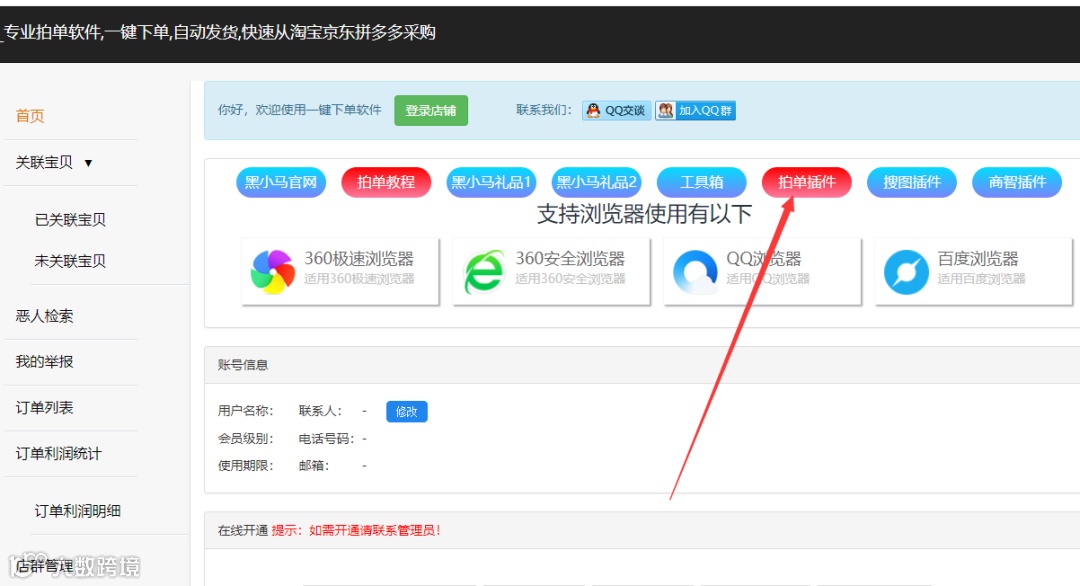Image resolution: width=1080 pixels, height=586 pixels.
Task: Click the 加入QQ群 button
Action: tap(696, 110)
